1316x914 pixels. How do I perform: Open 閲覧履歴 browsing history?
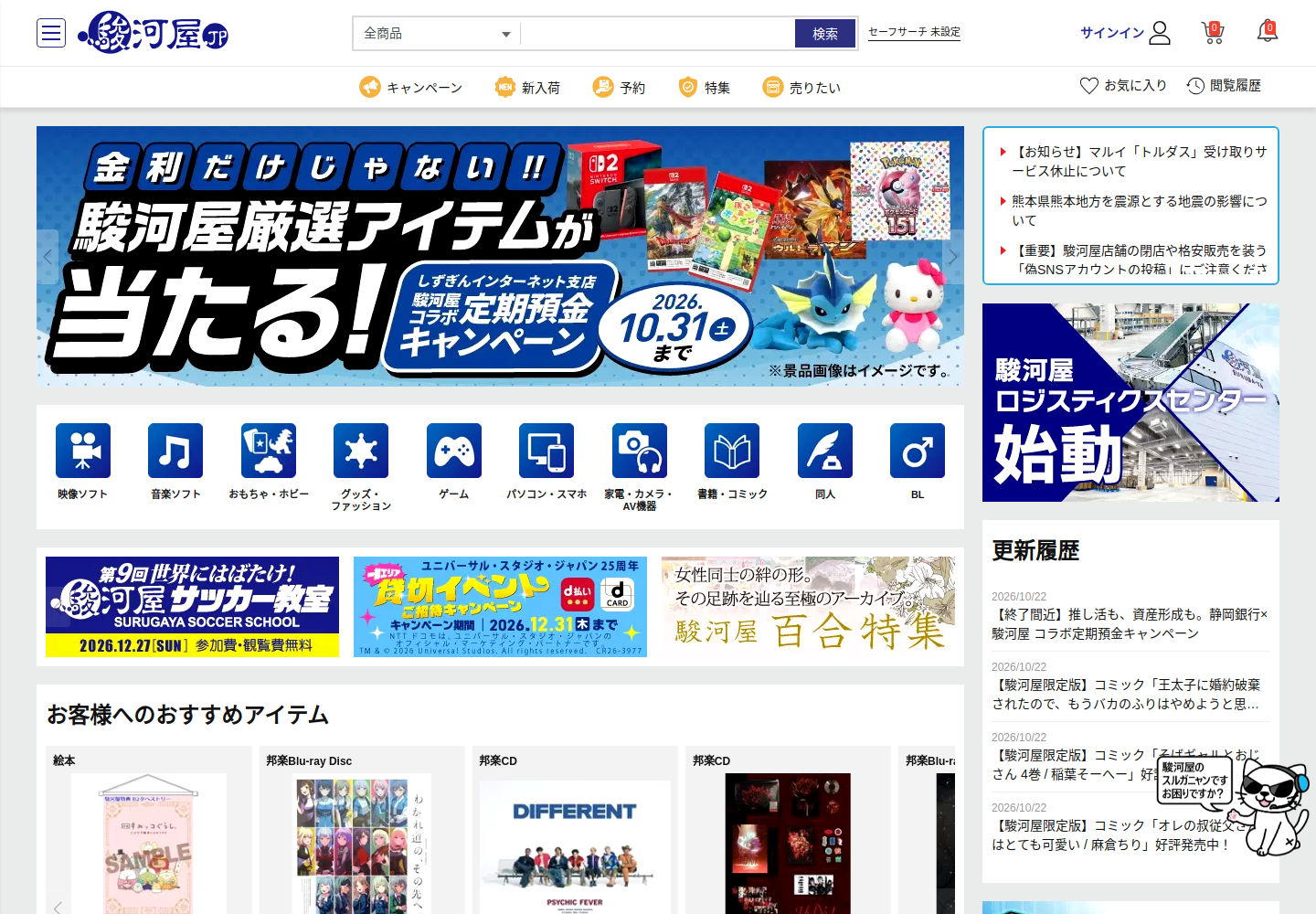(x=1224, y=86)
